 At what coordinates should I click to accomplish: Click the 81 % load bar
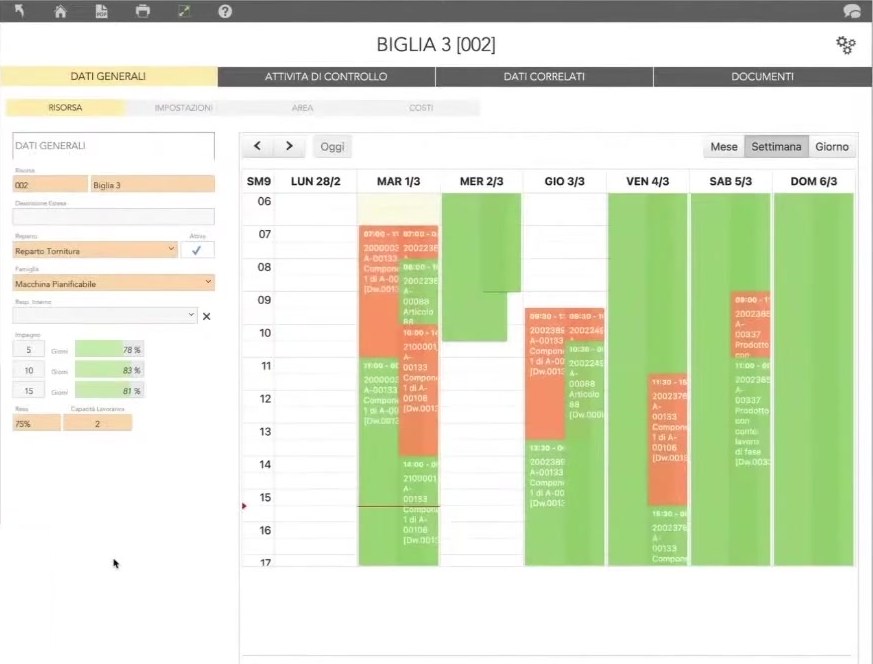click(109, 391)
